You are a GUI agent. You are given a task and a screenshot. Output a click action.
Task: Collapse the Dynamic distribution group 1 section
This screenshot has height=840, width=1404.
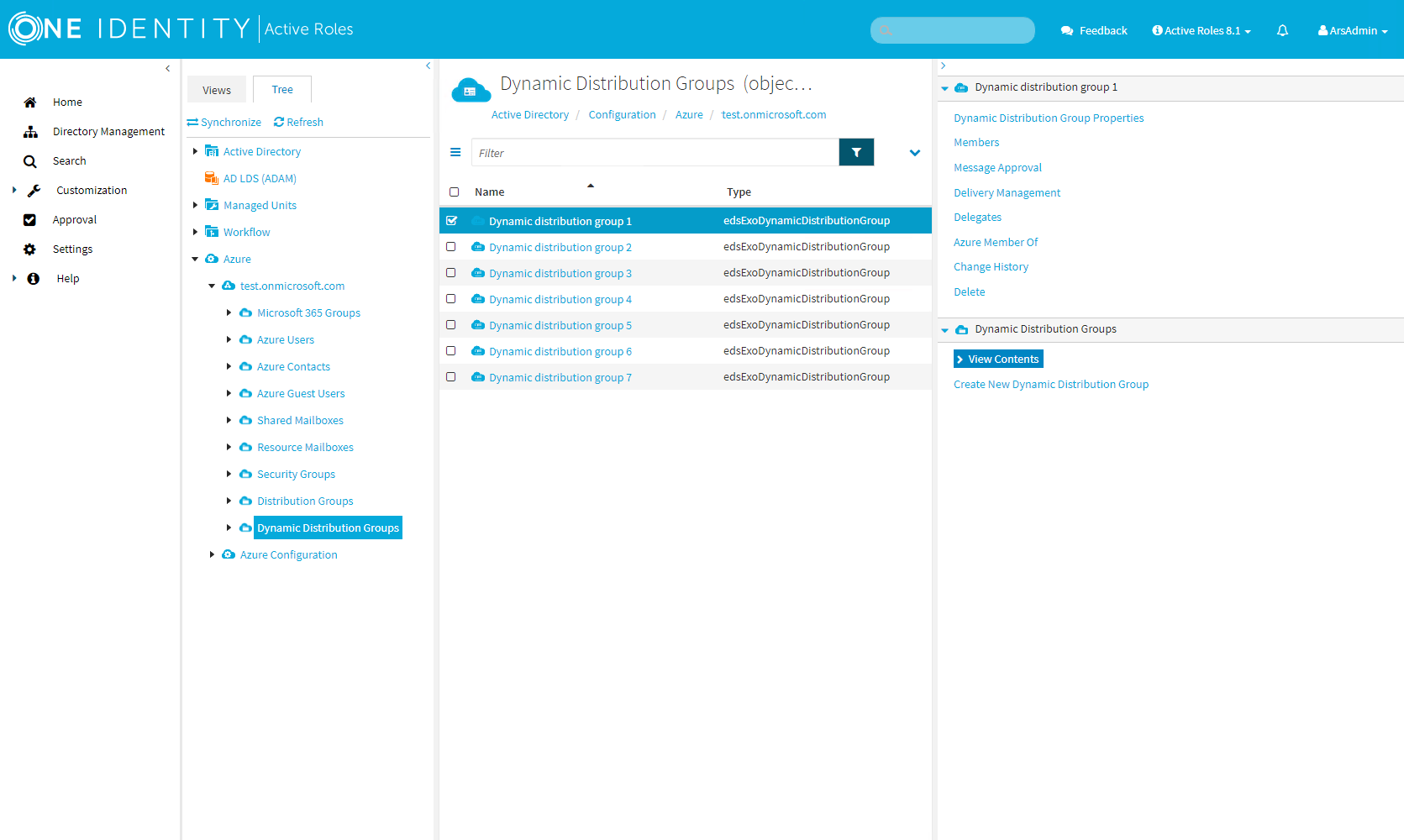point(944,88)
